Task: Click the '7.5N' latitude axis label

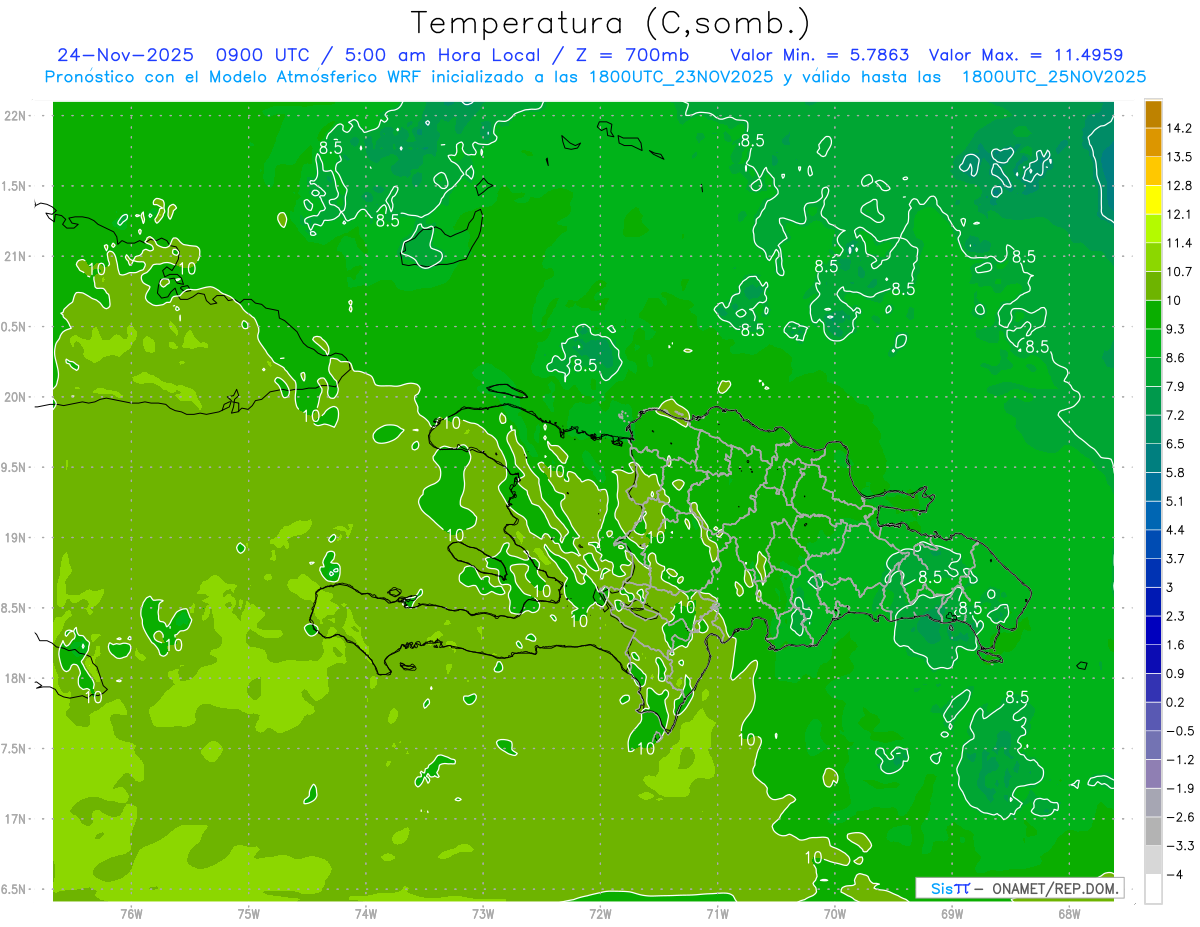Action: [x=15, y=749]
